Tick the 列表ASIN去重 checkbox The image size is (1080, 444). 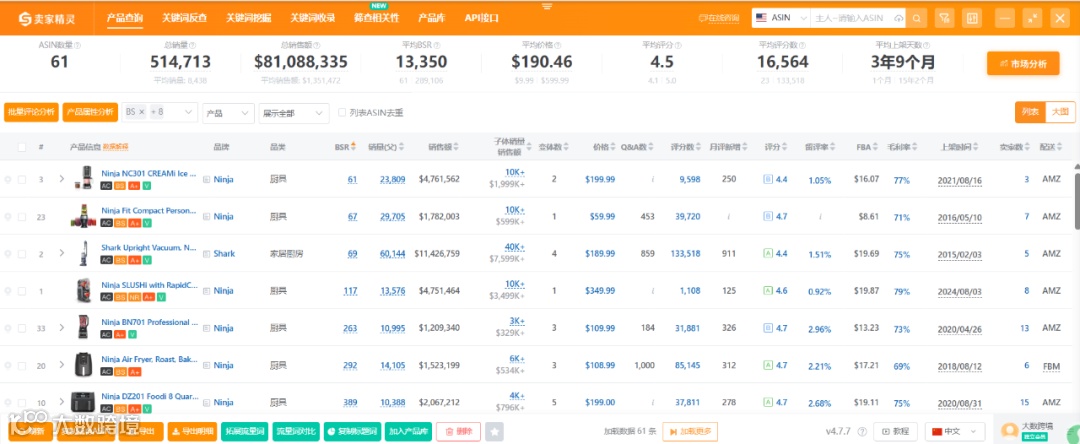coord(342,112)
